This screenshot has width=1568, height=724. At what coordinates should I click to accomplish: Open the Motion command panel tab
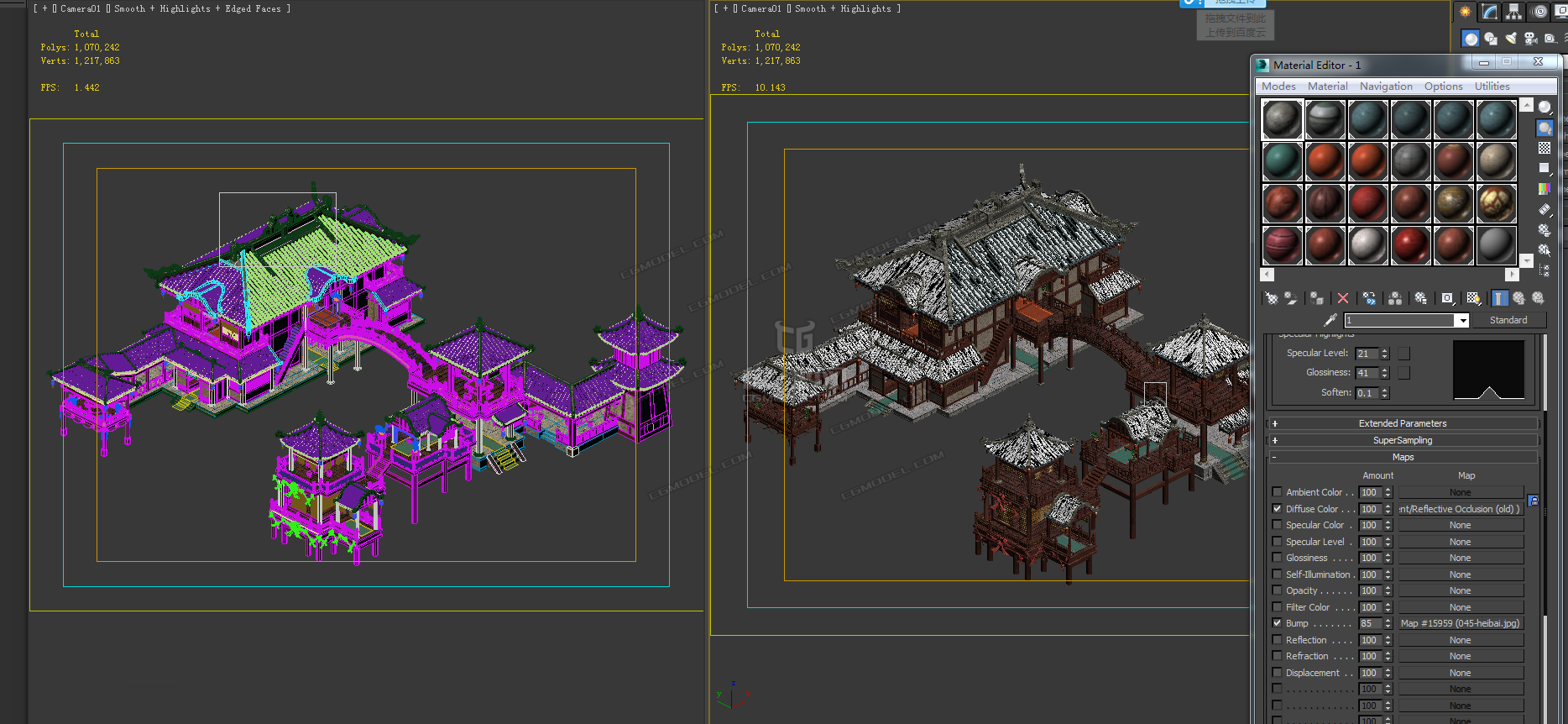pos(1539,12)
